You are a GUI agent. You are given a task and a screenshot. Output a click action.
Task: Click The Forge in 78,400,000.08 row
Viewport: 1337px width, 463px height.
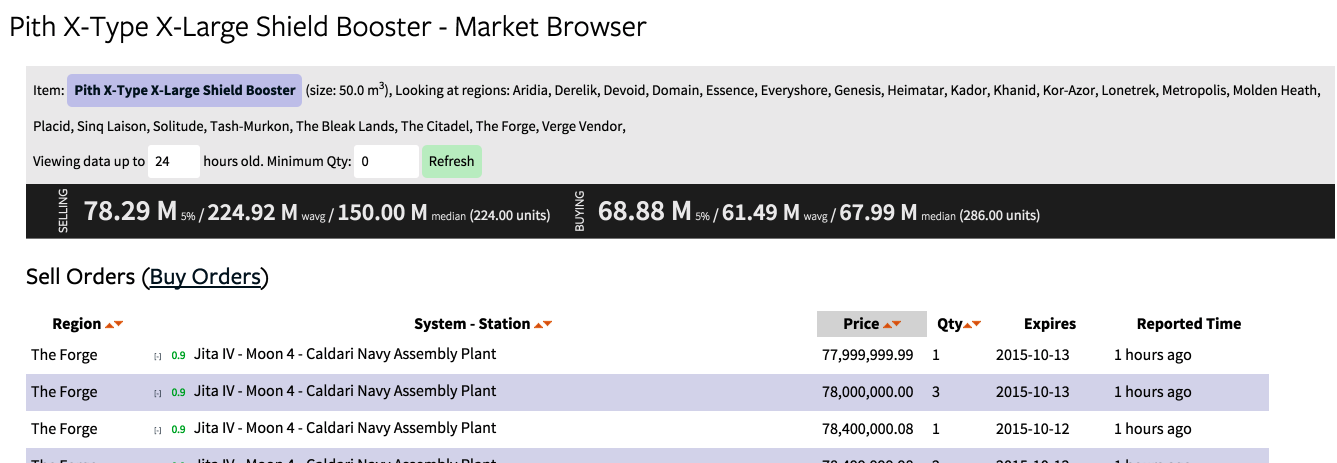pyautogui.click(x=64, y=429)
